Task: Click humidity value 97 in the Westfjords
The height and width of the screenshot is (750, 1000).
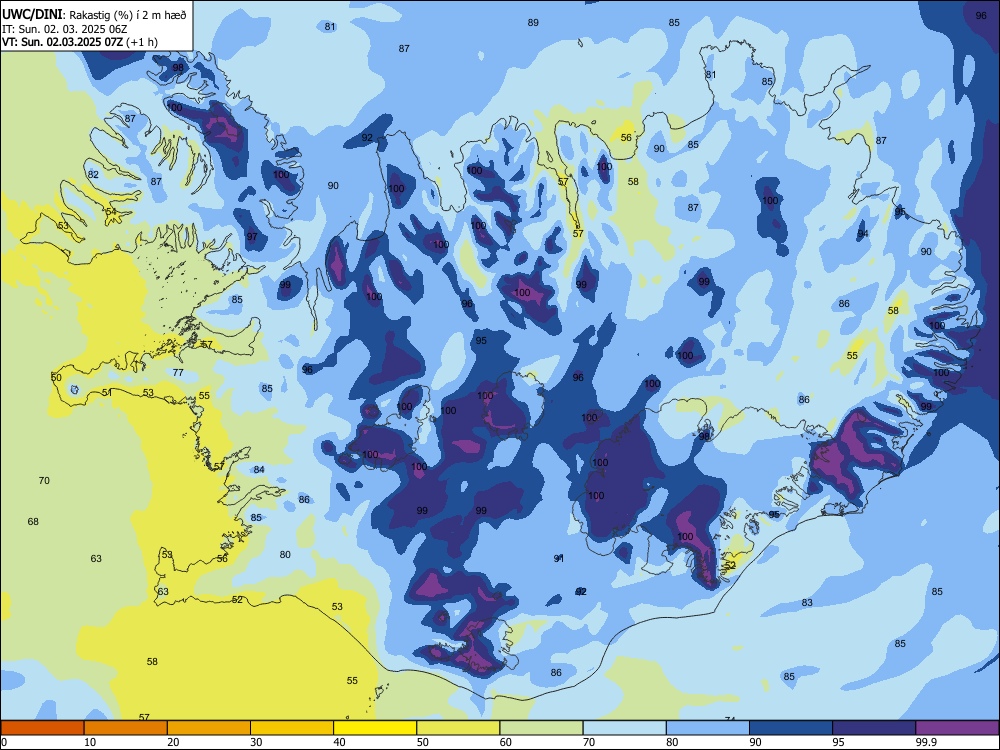Action: pos(252,237)
